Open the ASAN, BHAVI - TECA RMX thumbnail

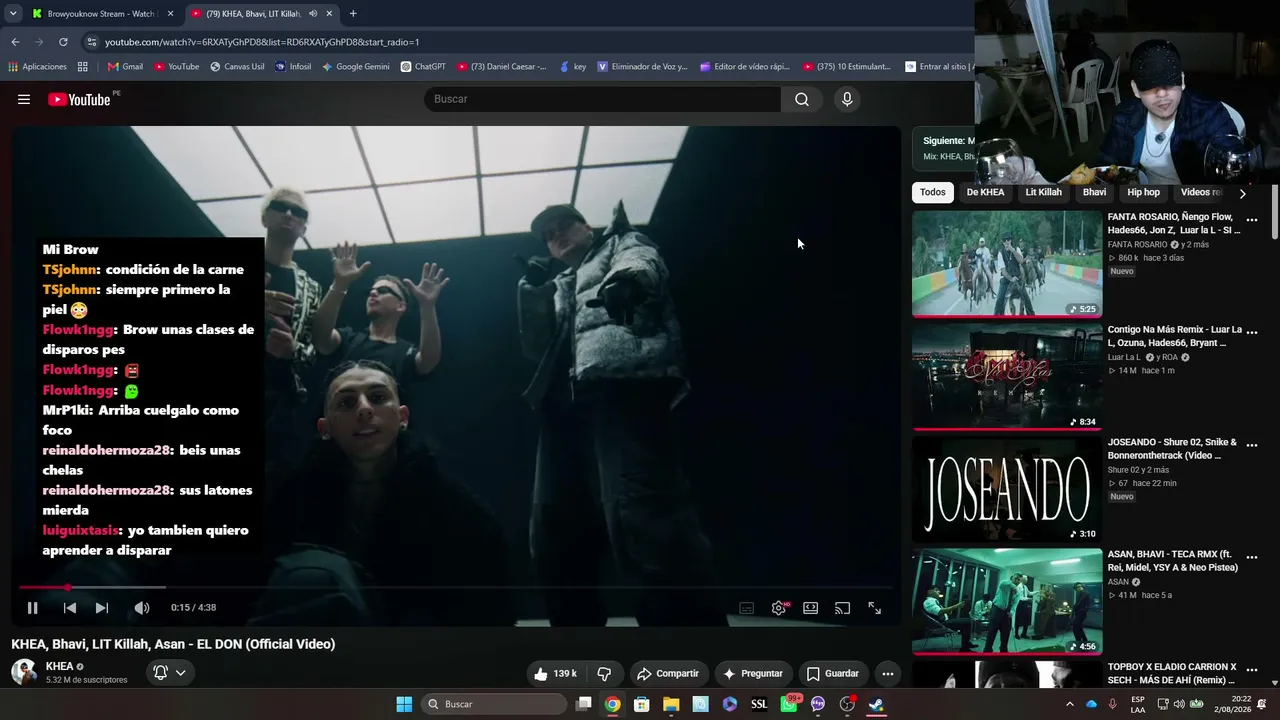pos(1007,602)
